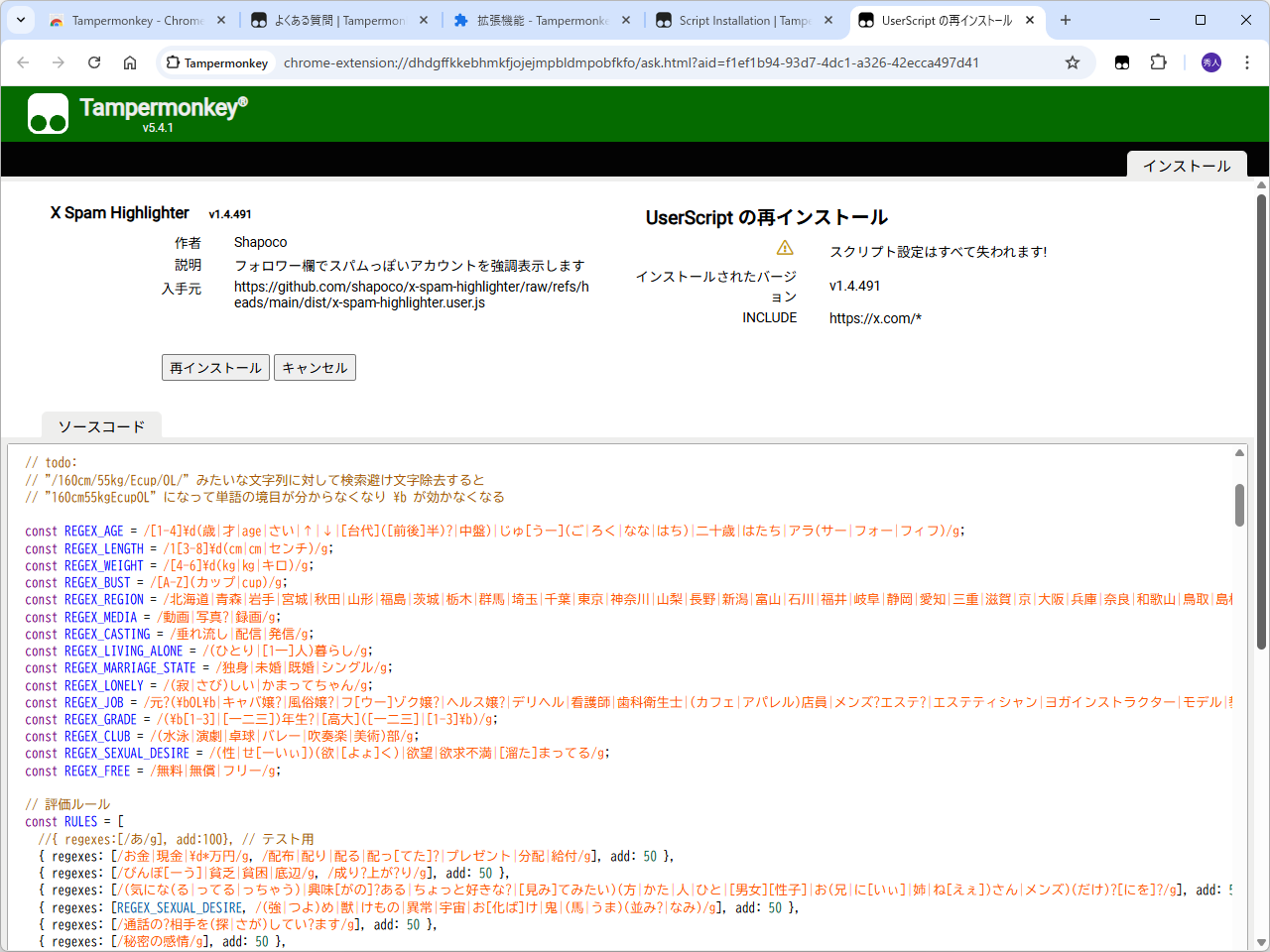
Task: Click the warning triangle icon
Action: click(x=787, y=247)
